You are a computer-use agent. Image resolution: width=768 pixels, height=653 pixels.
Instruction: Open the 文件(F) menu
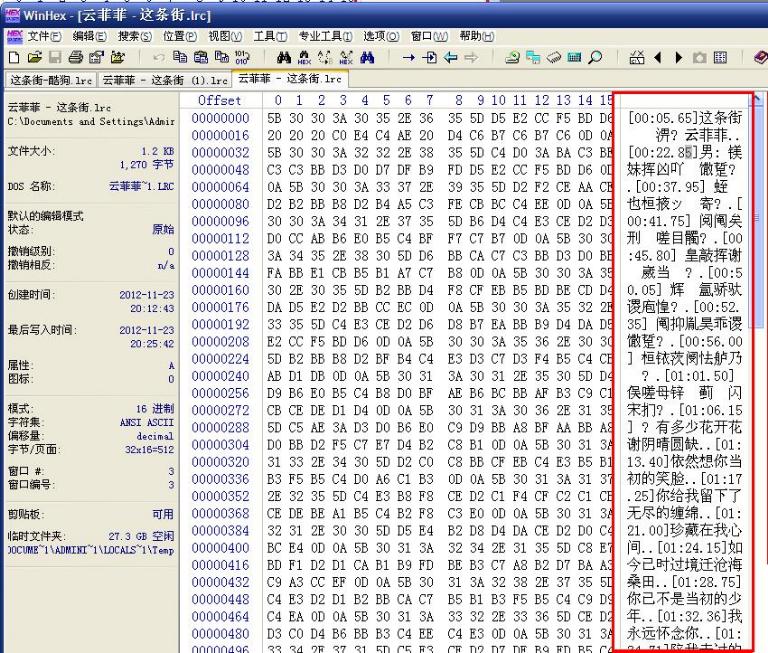point(44,36)
